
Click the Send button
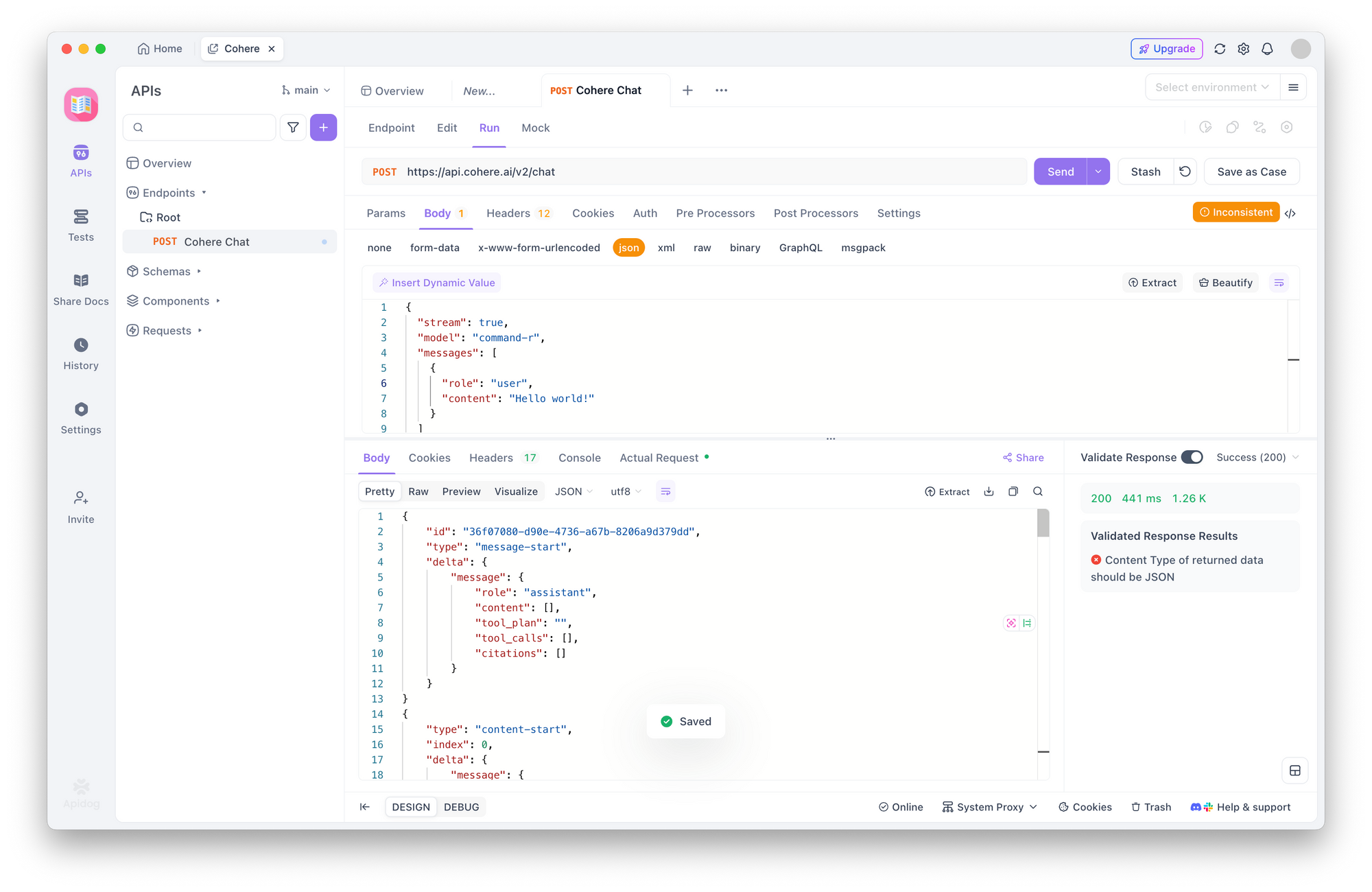pyautogui.click(x=1061, y=172)
